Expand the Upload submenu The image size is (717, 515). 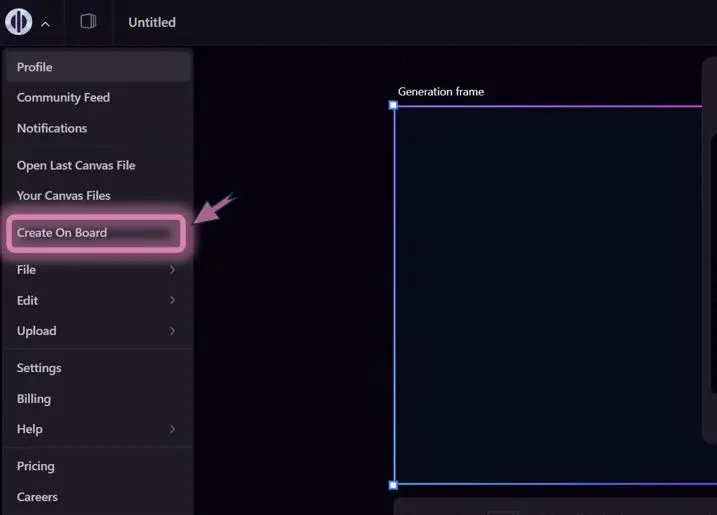(98, 331)
